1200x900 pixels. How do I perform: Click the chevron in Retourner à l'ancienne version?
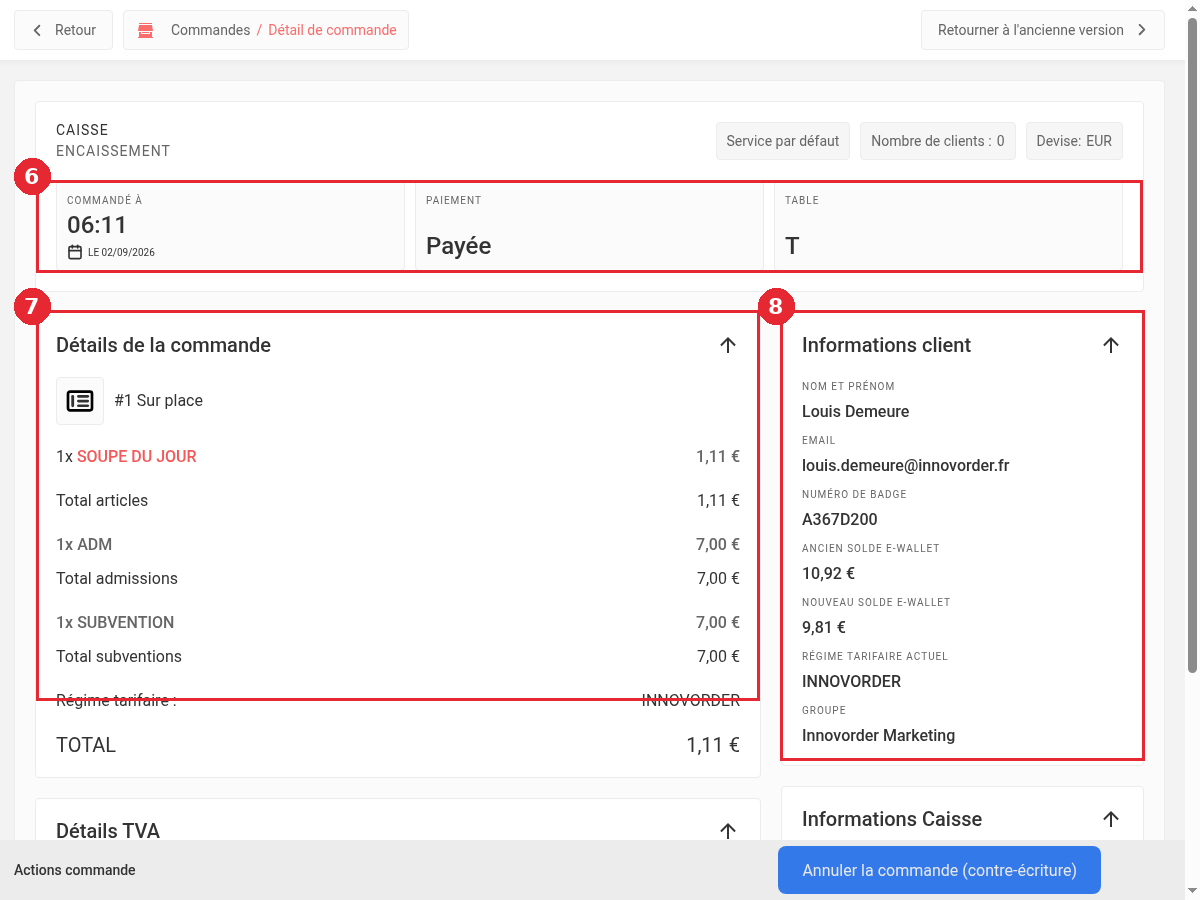click(1142, 30)
